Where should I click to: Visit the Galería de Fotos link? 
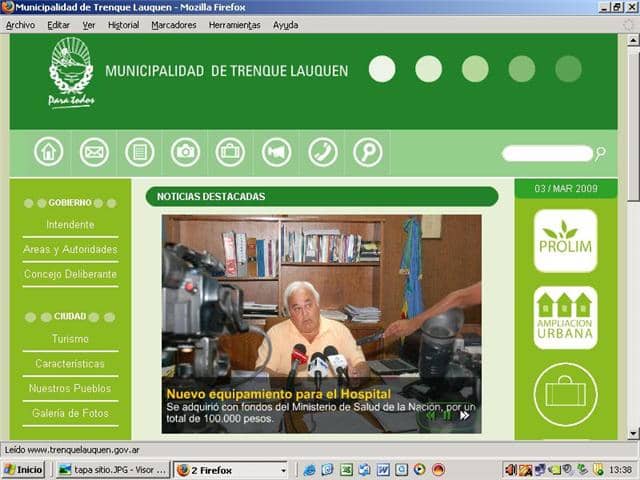tap(70, 413)
